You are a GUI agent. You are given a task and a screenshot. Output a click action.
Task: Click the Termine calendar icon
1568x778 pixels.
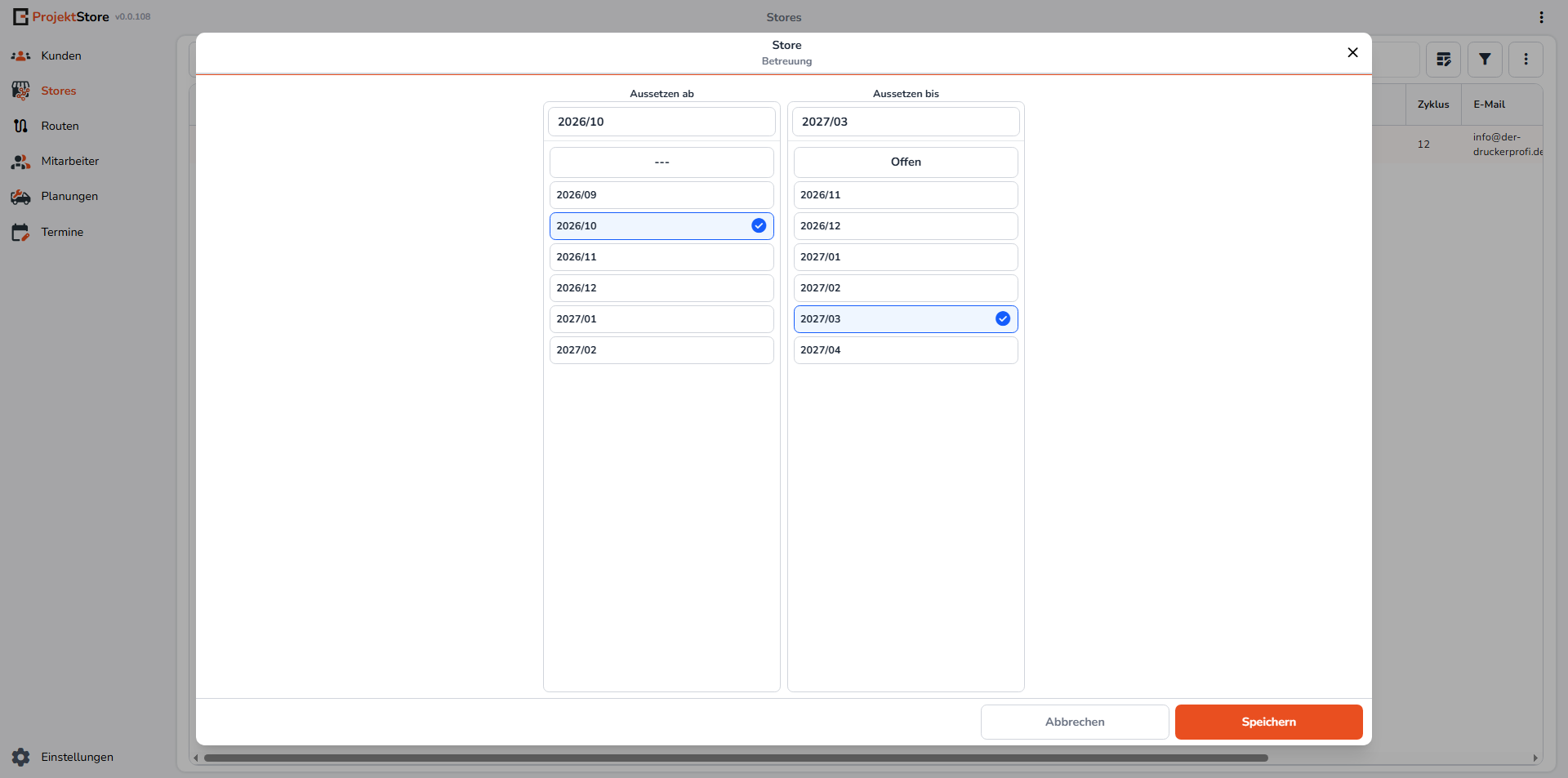20,233
